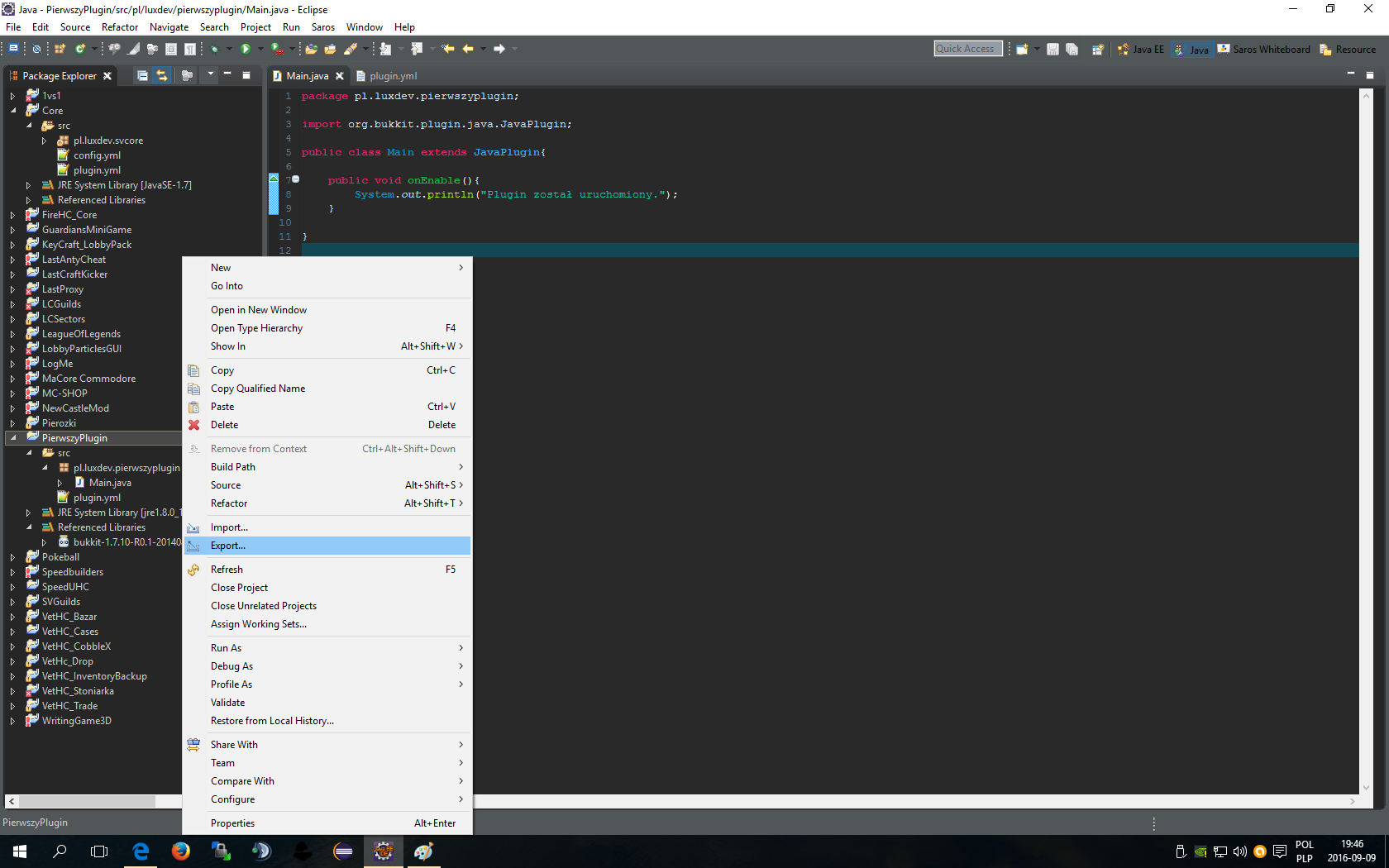This screenshot has height=868, width=1389.
Task: Click the Debug bug icon in toolbar
Action: point(214,49)
